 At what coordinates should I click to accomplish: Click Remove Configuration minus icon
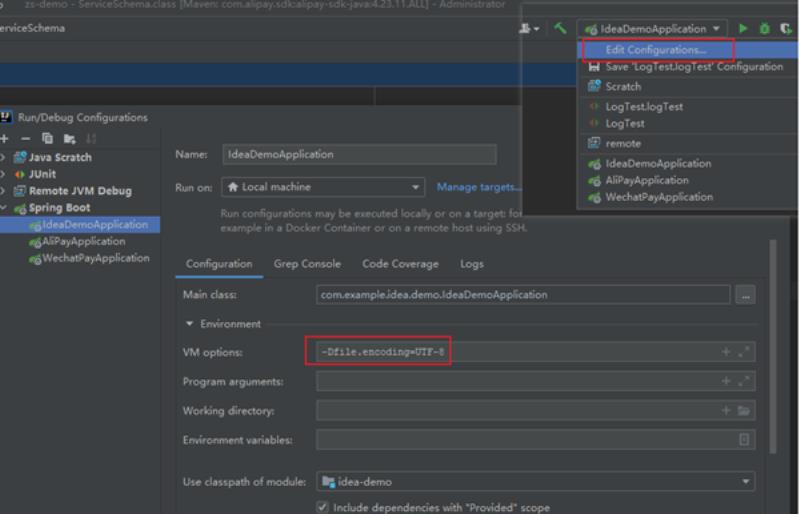(x=26, y=139)
